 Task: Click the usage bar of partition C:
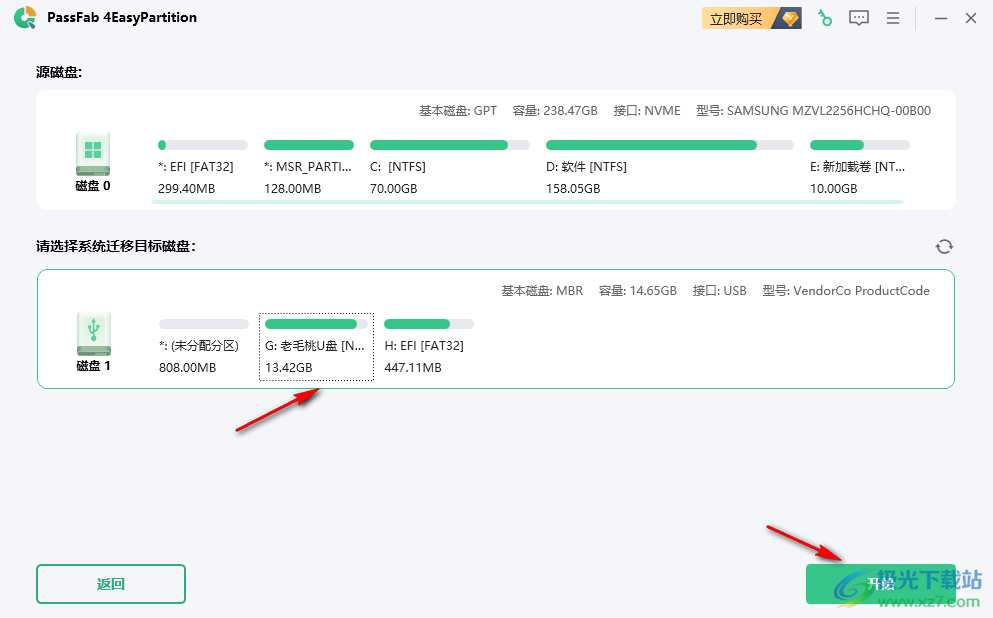click(450, 145)
